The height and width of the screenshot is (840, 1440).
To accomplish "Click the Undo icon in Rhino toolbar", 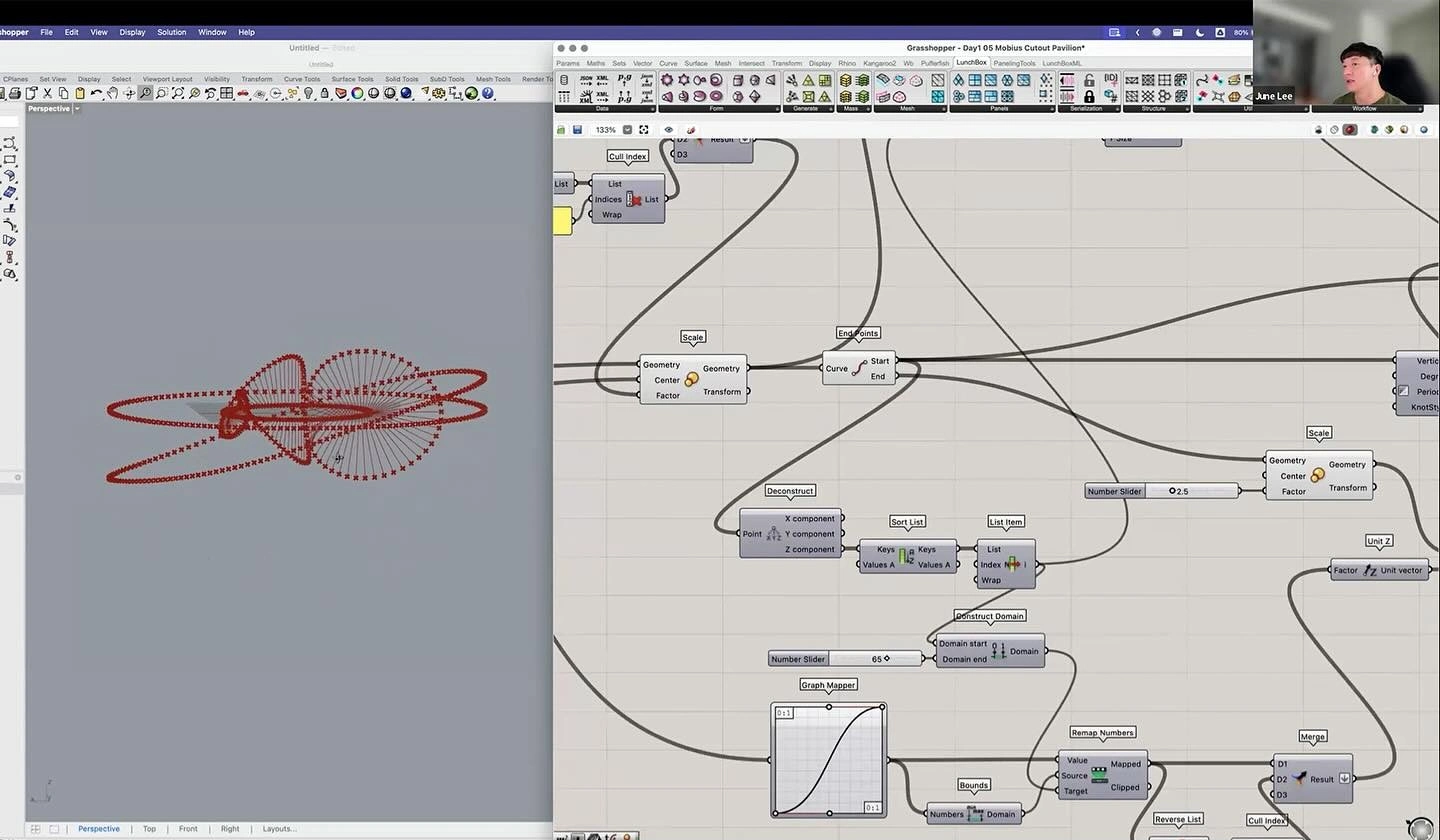I will tap(96, 93).
